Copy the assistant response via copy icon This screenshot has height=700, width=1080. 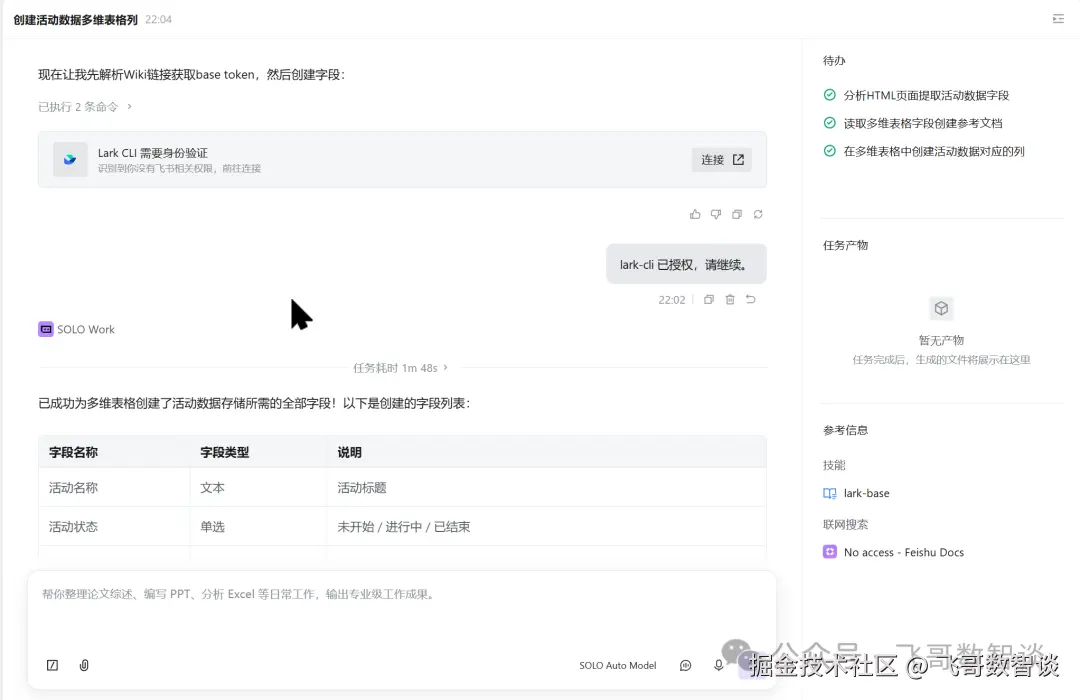(737, 214)
